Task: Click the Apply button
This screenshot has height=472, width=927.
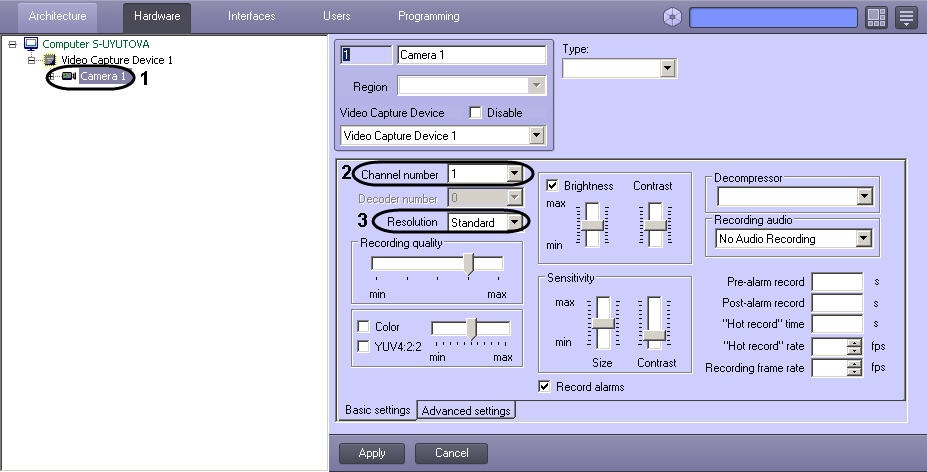Action: [x=372, y=453]
